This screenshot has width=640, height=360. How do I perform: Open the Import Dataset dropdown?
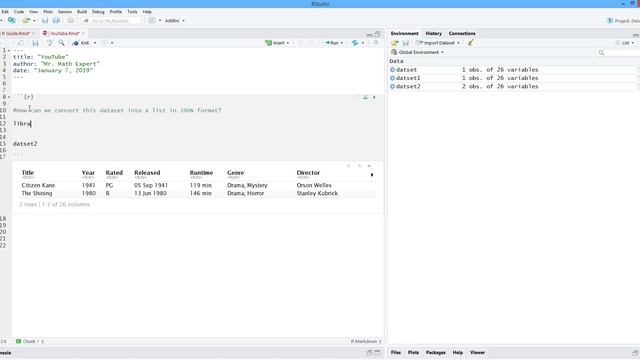pos(438,43)
